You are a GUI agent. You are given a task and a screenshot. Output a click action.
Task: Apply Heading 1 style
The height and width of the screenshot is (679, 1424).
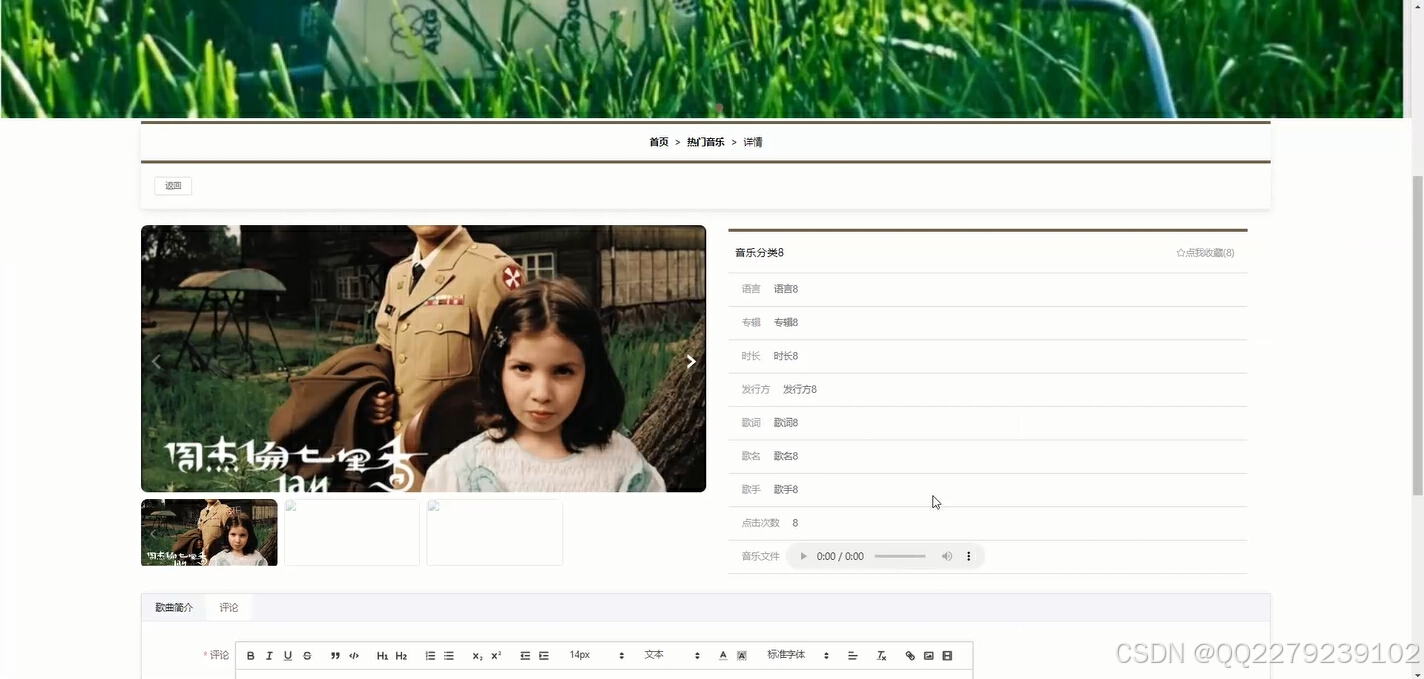(x=382, y=656)
